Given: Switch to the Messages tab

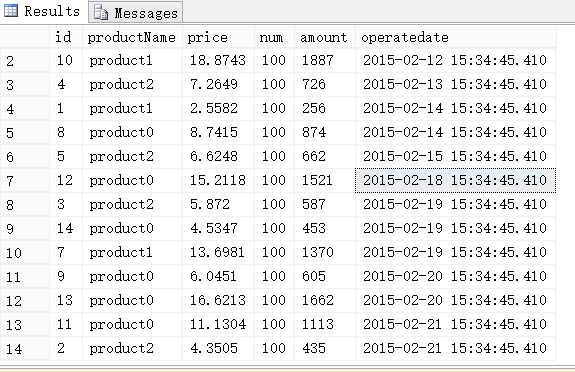Looking at the screenshot, I should click(x=136, y=13).
